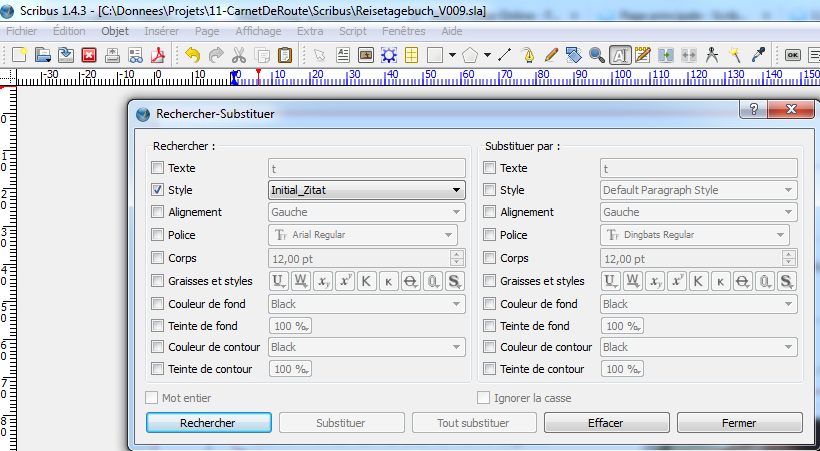The image size is (820, 451).
Task: Open the Initial_Zitat style dropdown
Action: coord(366,190)
